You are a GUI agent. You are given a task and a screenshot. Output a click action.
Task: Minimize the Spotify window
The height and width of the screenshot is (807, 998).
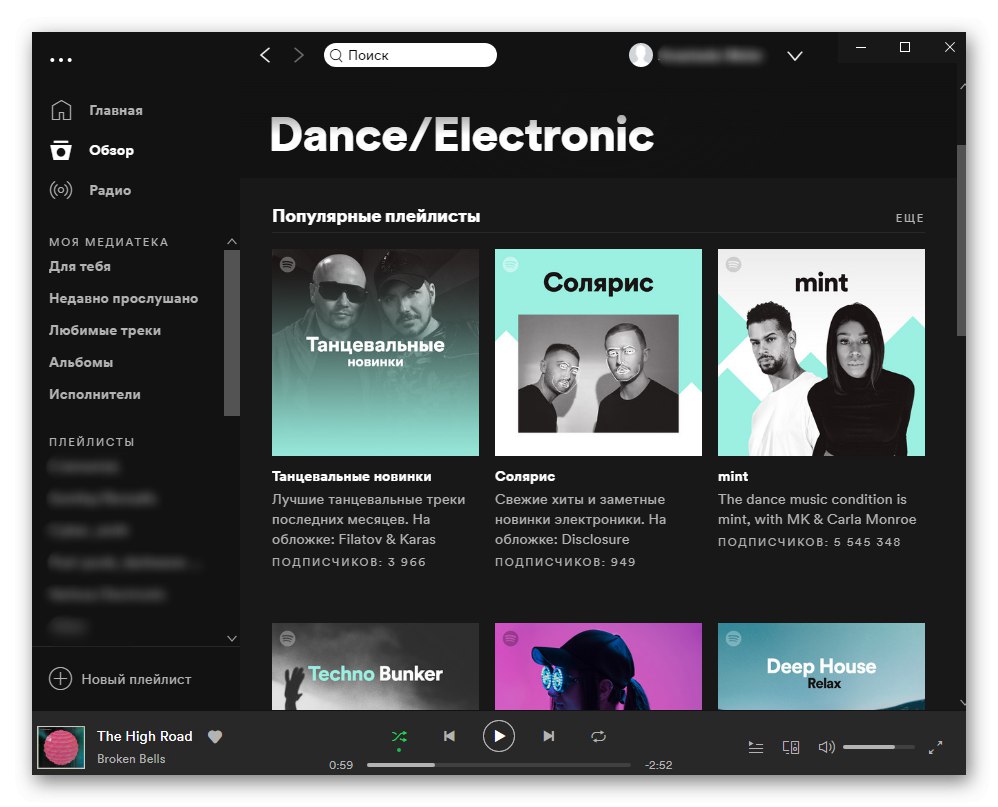tap(861, 48)
